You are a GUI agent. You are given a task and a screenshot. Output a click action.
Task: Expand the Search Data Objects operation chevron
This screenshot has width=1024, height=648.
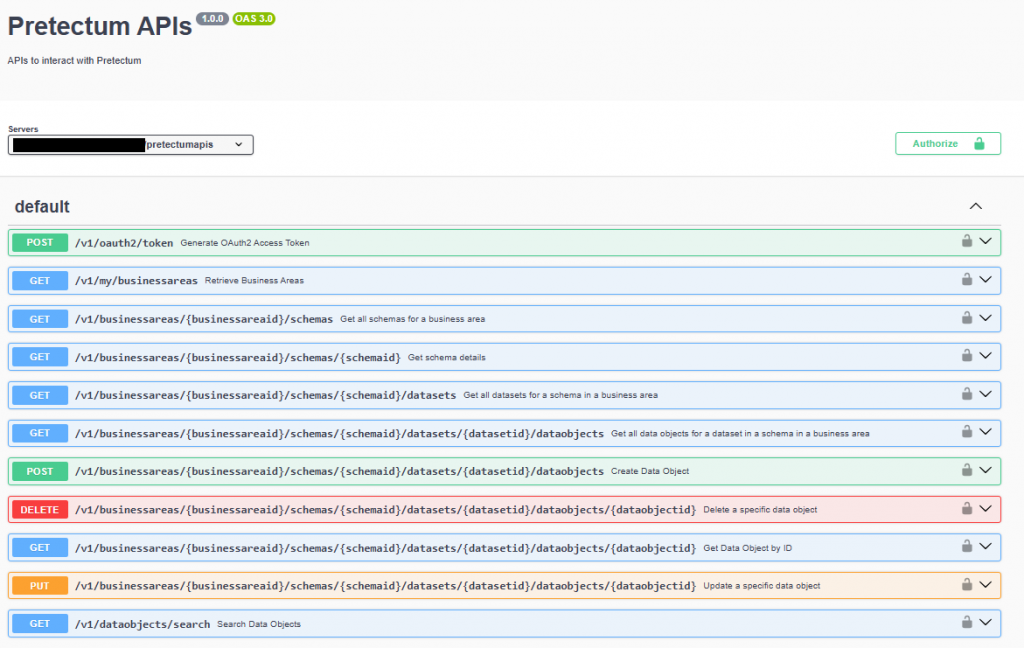coord(985,623)
